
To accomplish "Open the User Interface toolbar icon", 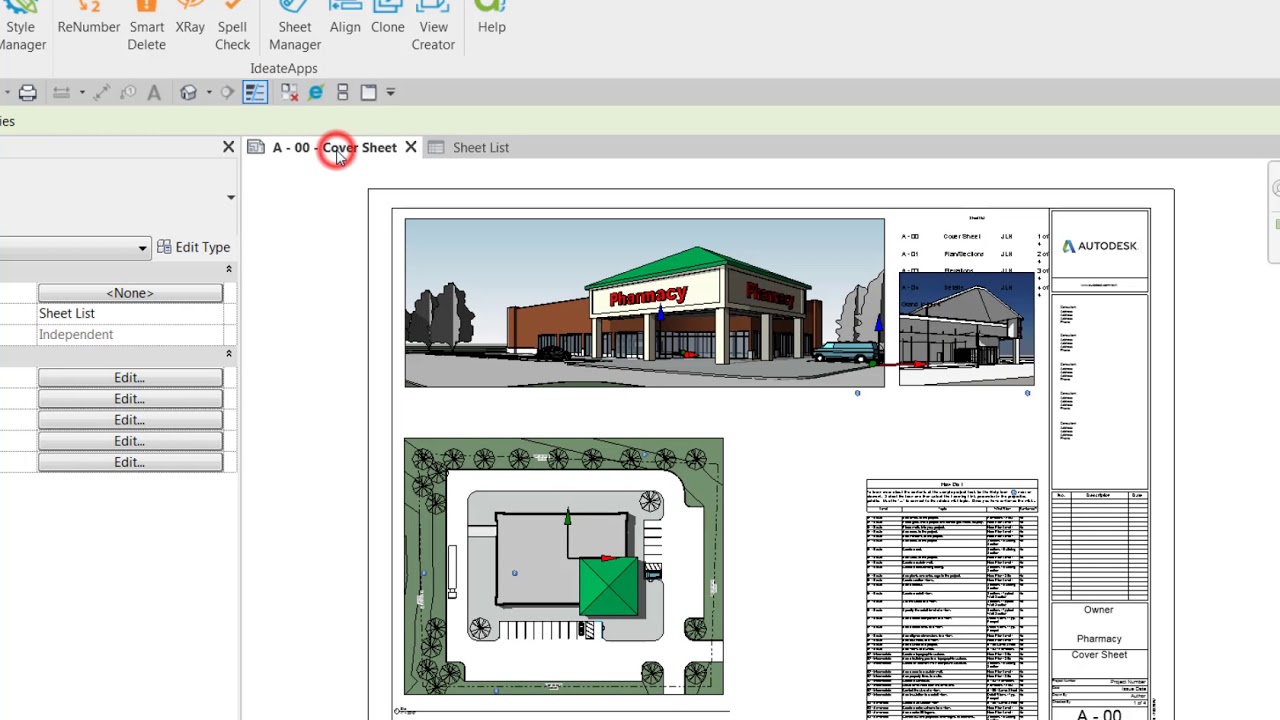I will click(x=368, y=92).
